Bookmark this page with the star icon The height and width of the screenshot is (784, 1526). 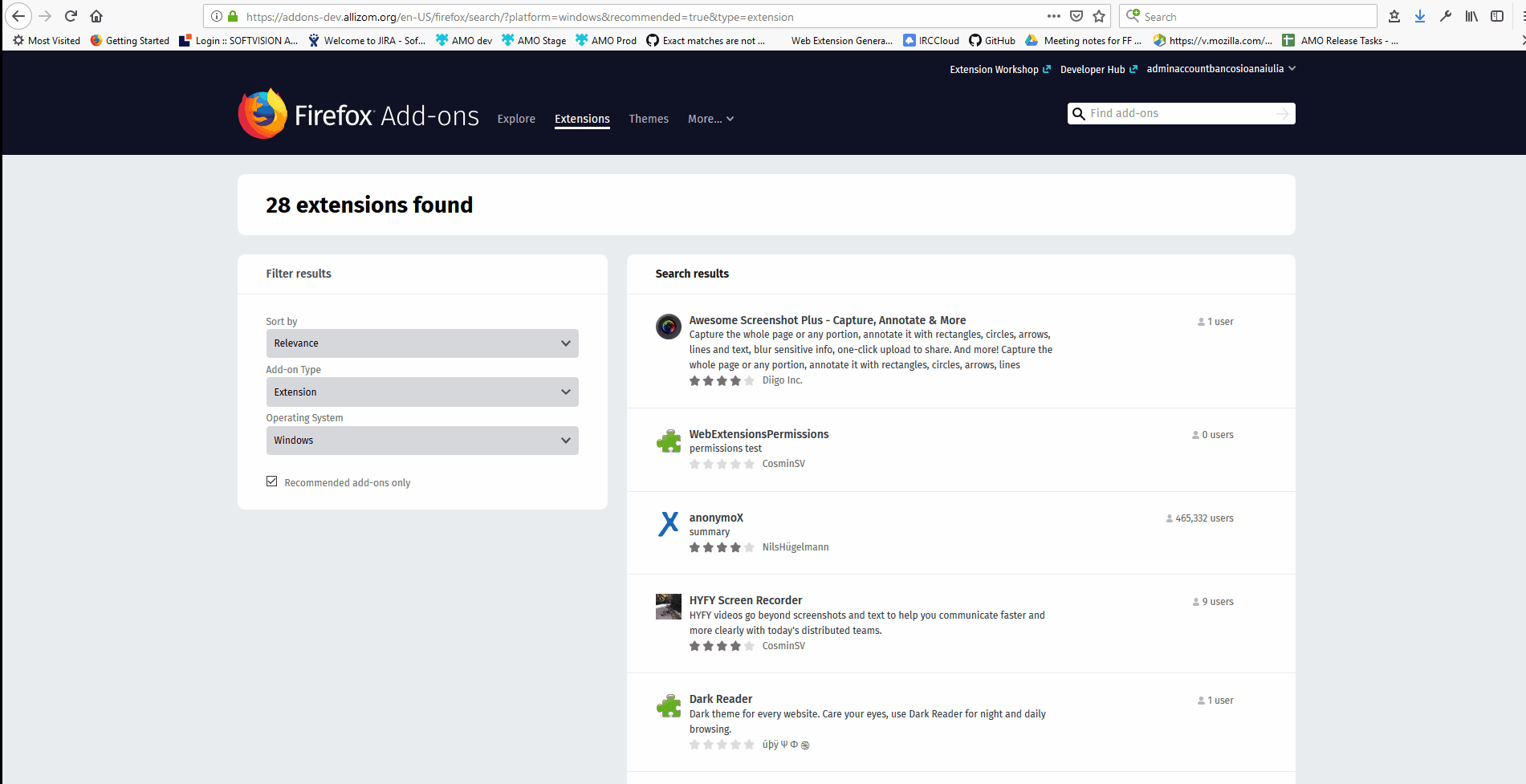click(1099, 16)
